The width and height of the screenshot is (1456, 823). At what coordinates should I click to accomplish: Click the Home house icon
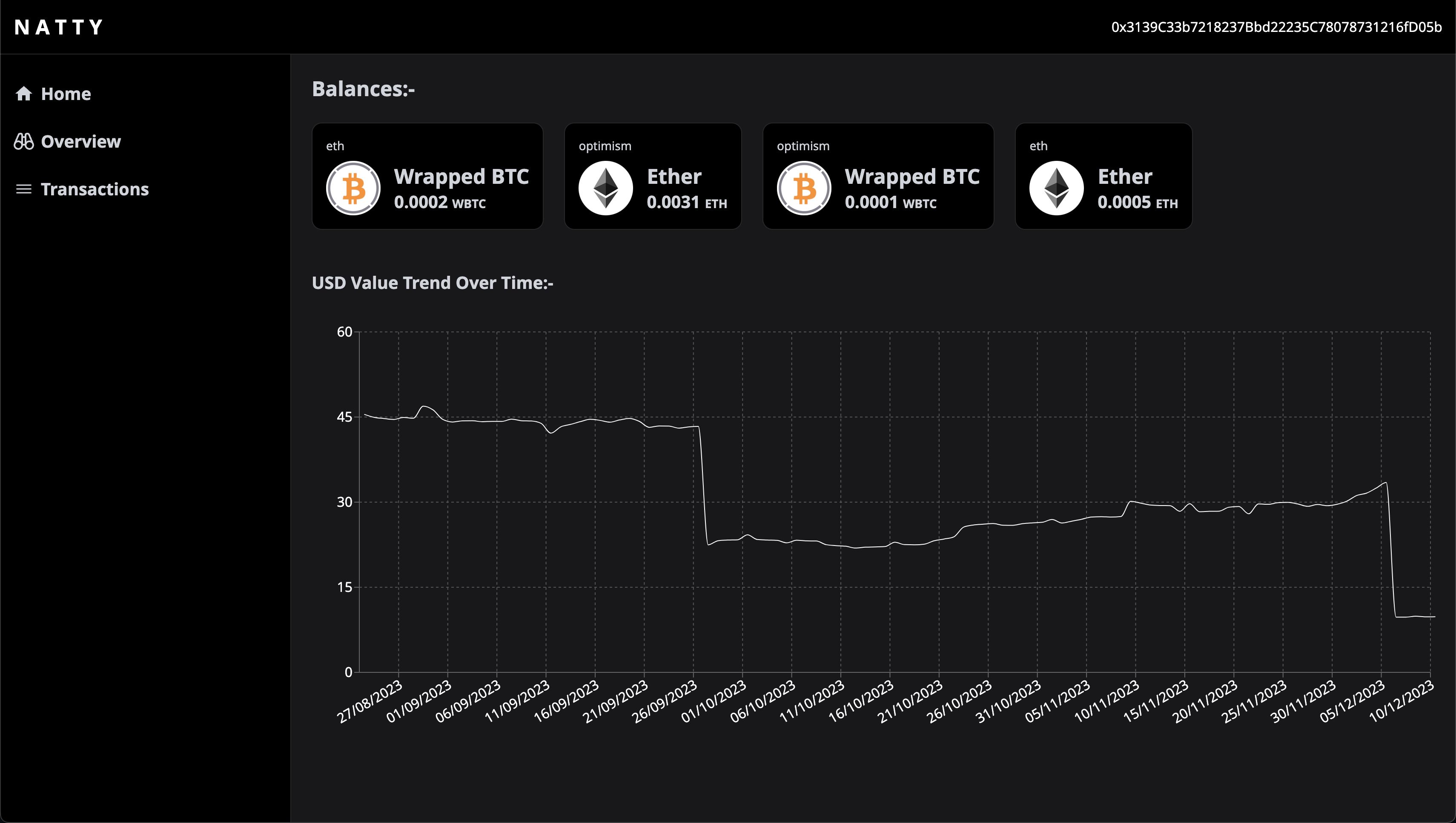(24, 93)
